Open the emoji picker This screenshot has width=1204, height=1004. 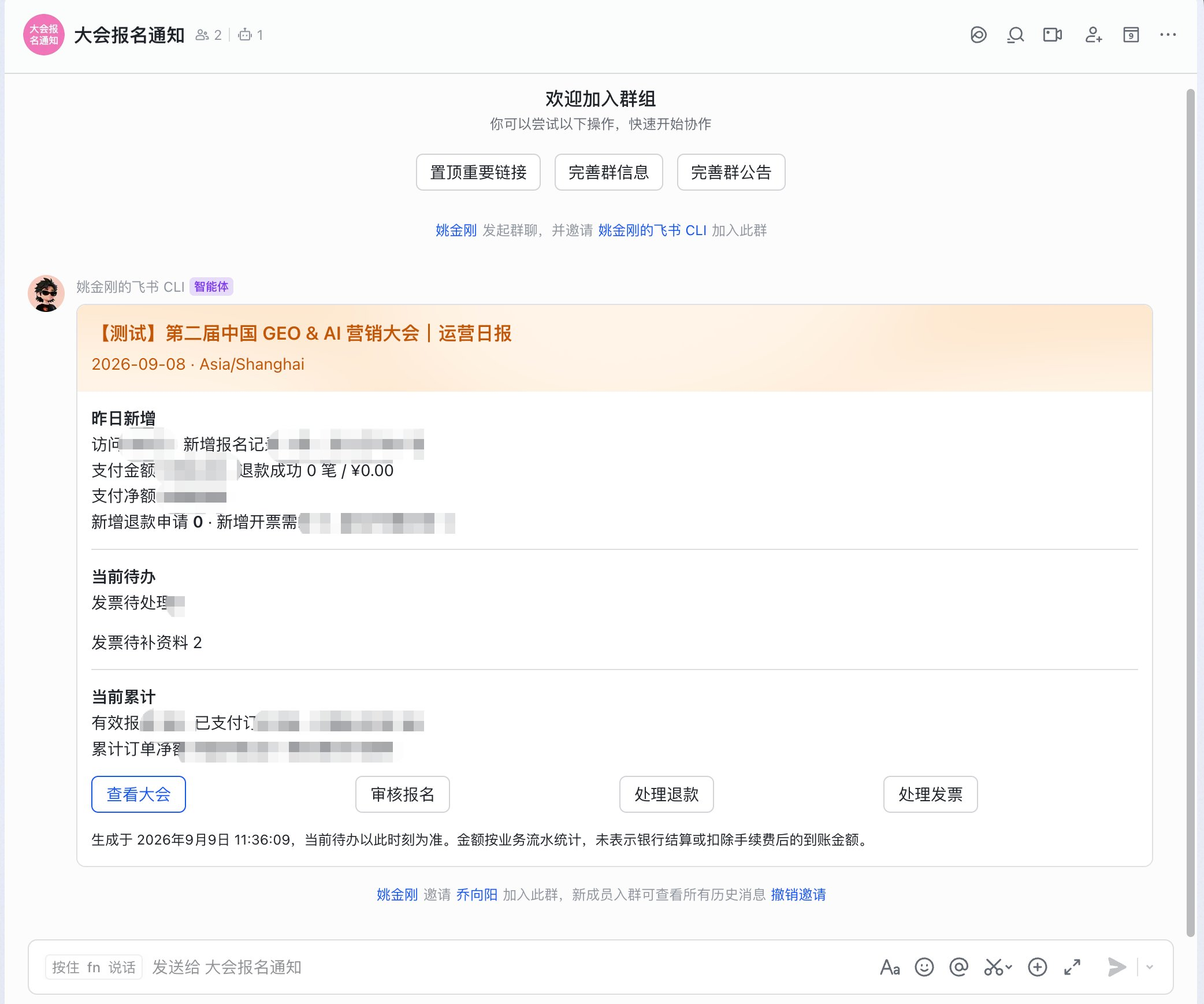tap(924, 967)
